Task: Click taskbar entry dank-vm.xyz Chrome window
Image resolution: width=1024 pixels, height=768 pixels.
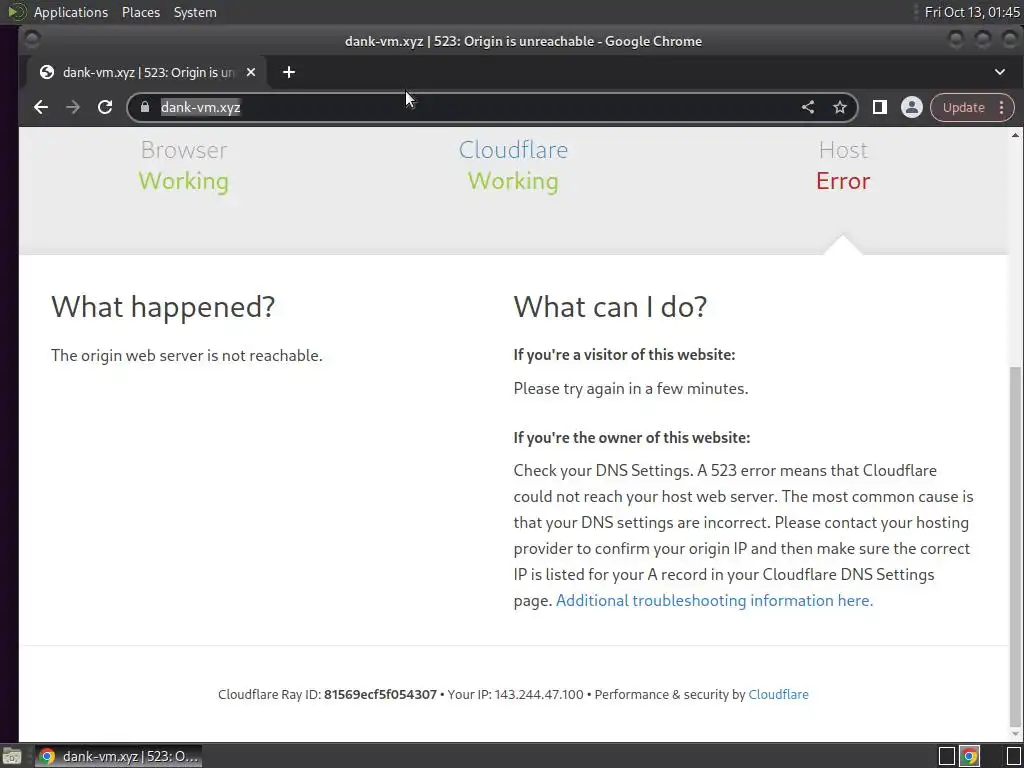Action: [x=118, y=756]
